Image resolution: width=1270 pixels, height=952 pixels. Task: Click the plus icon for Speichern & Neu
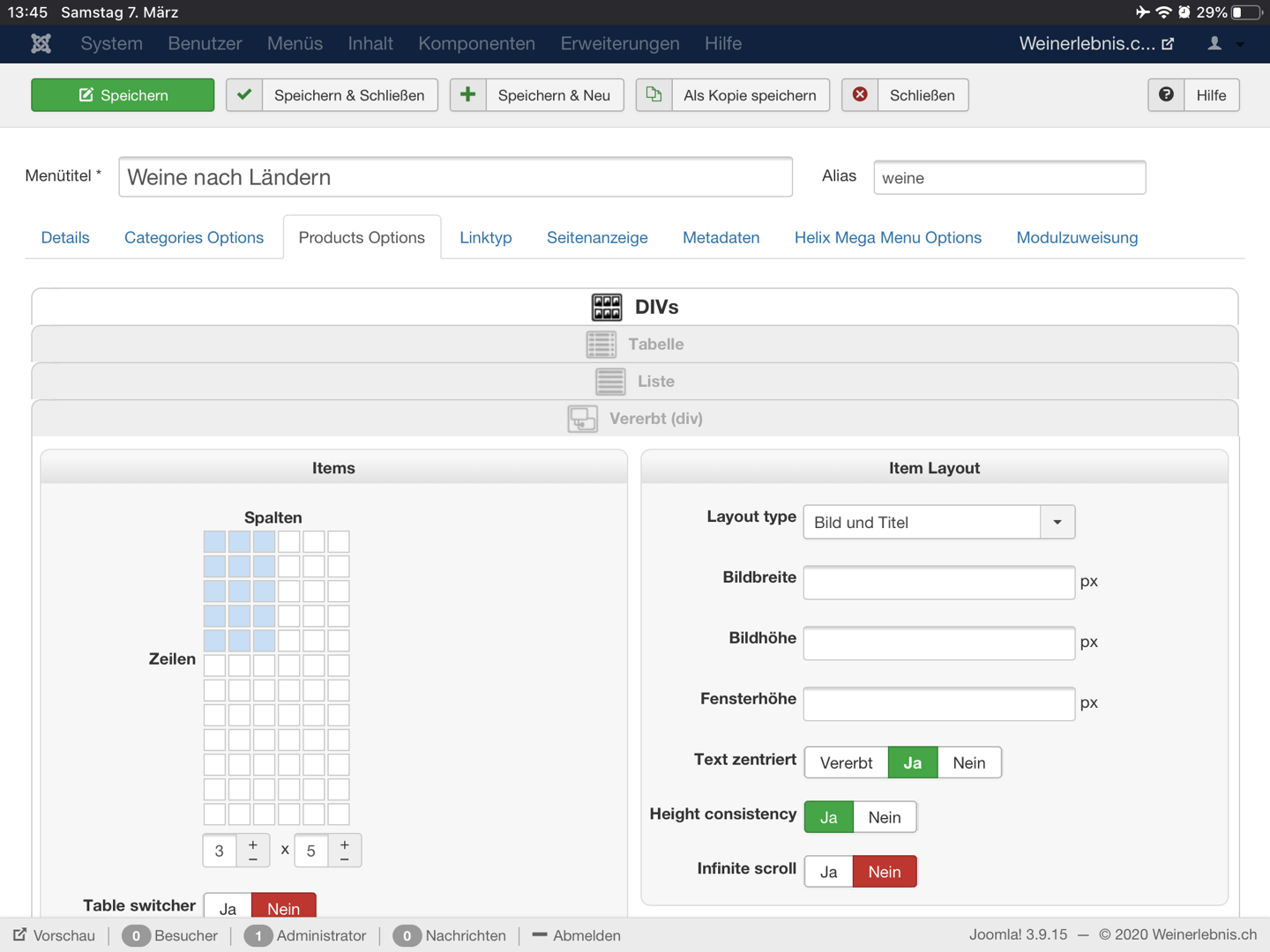tap(468, 94)
